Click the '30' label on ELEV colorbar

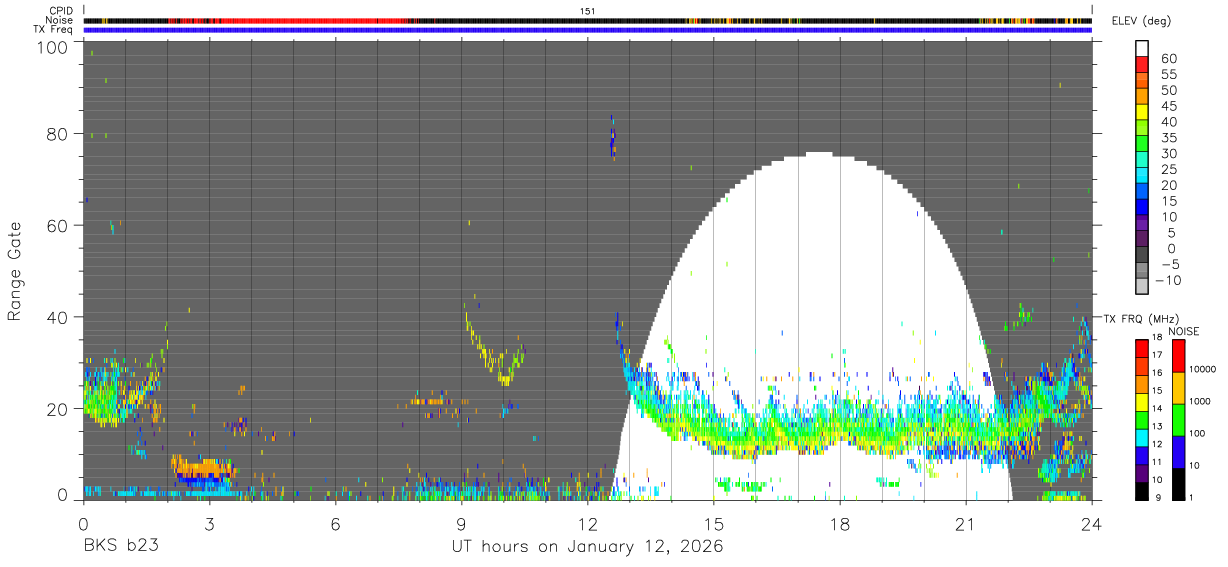tap(1167, 153)
